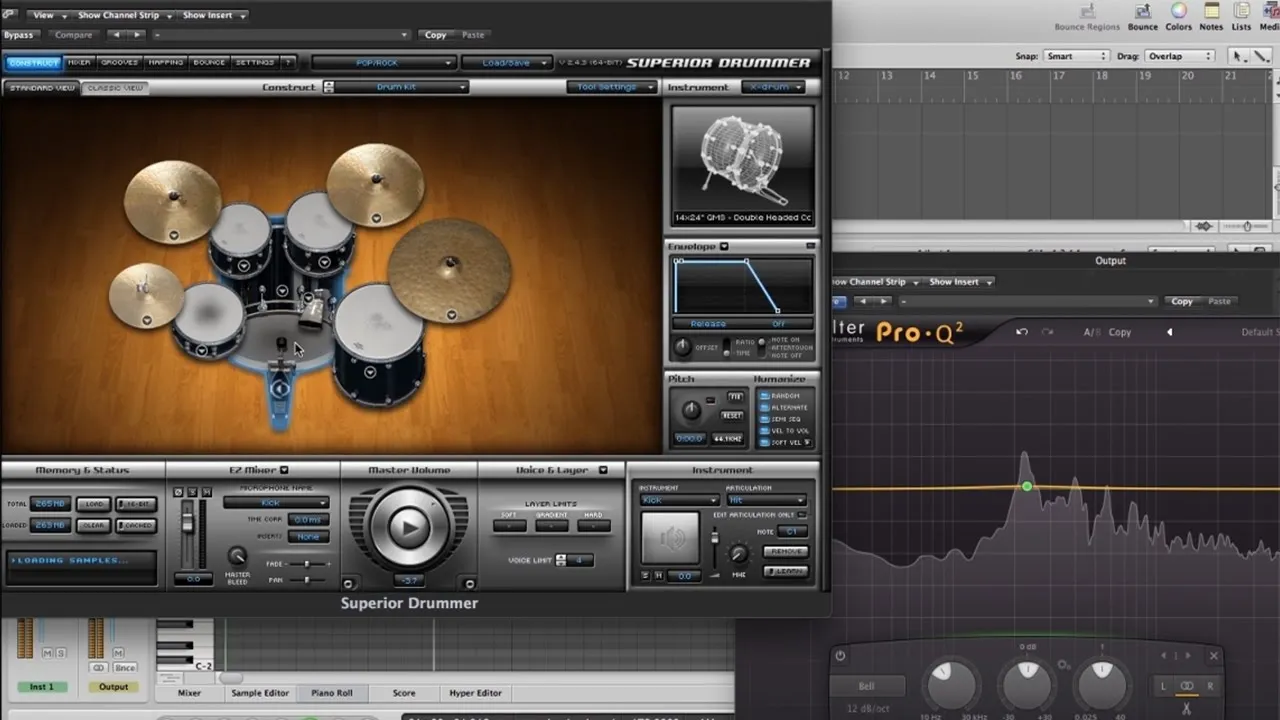Click the top-left crash cymbal
This screenshot has height=720, width=1280.
click(x=172, y=200)
